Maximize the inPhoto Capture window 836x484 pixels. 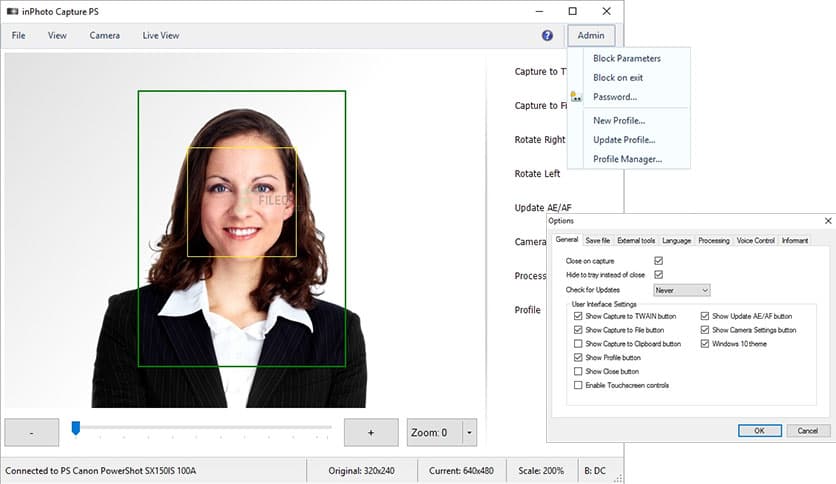(572, 10)
